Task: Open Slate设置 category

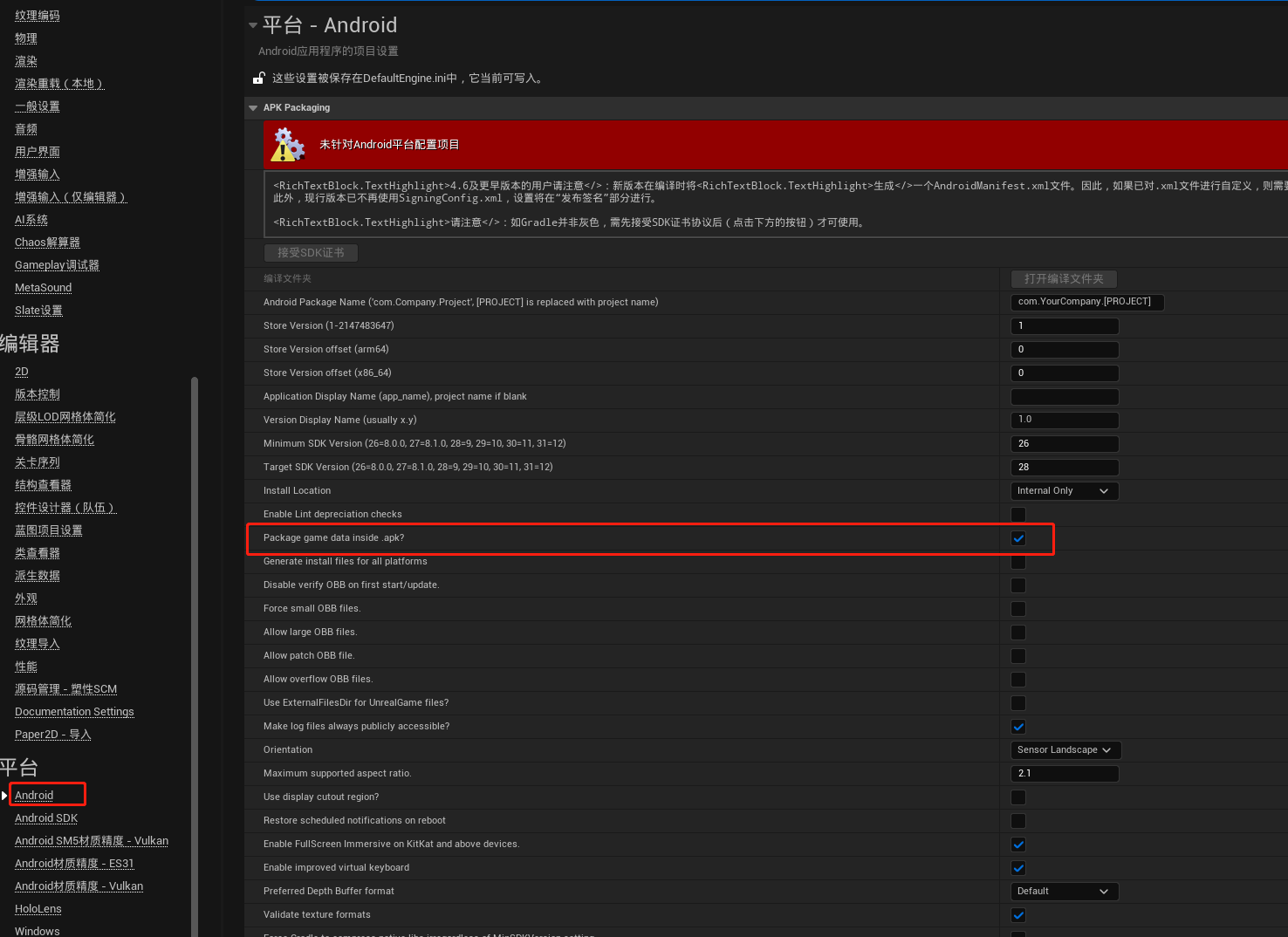Action: click(x=38, y=311)
